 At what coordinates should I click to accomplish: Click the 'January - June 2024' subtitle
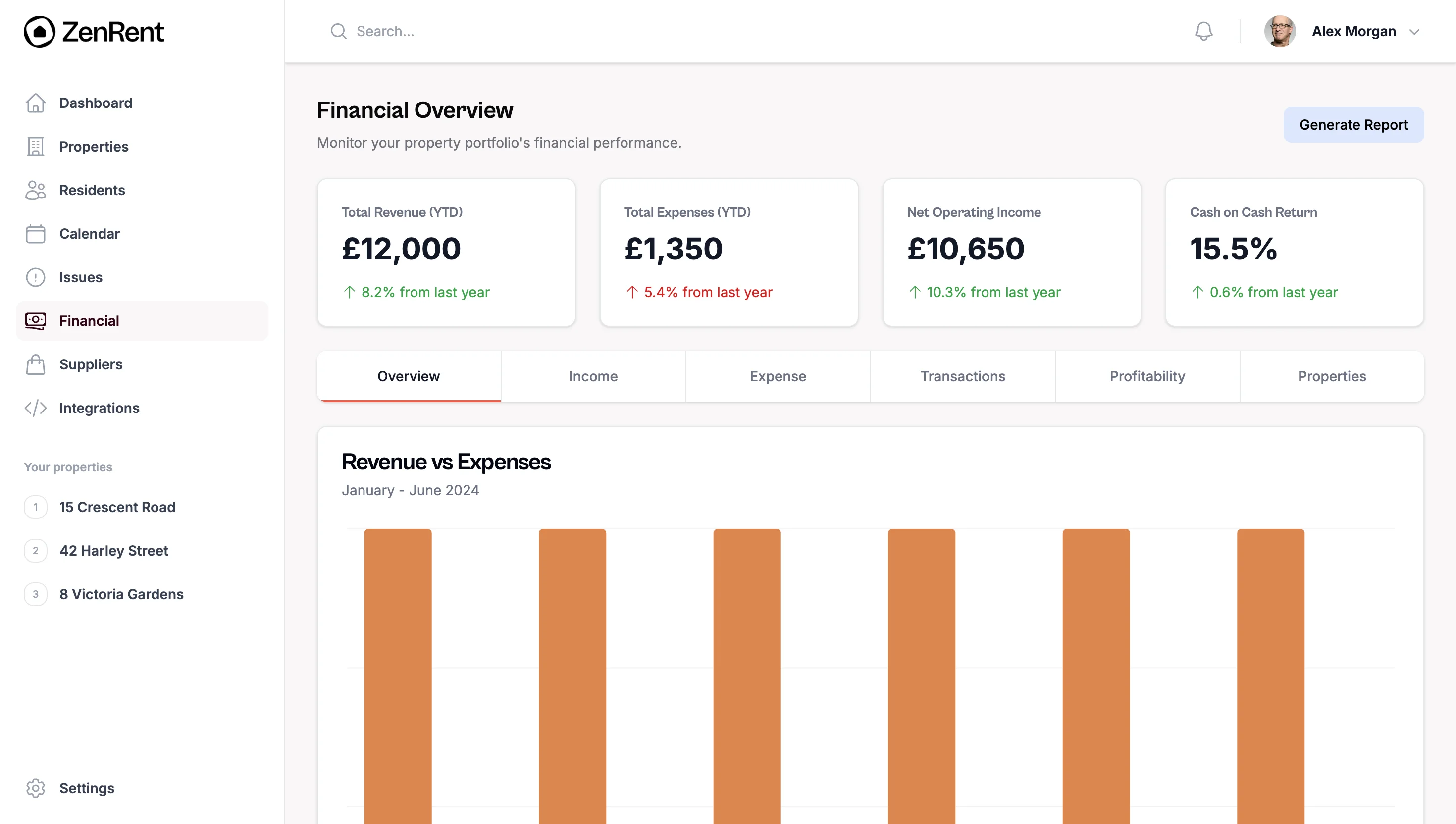click(x=410, y=490)
